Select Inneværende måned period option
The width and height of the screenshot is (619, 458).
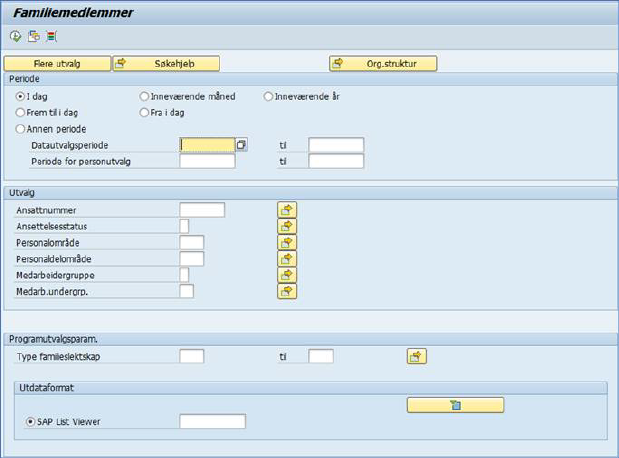click(144, 96)
